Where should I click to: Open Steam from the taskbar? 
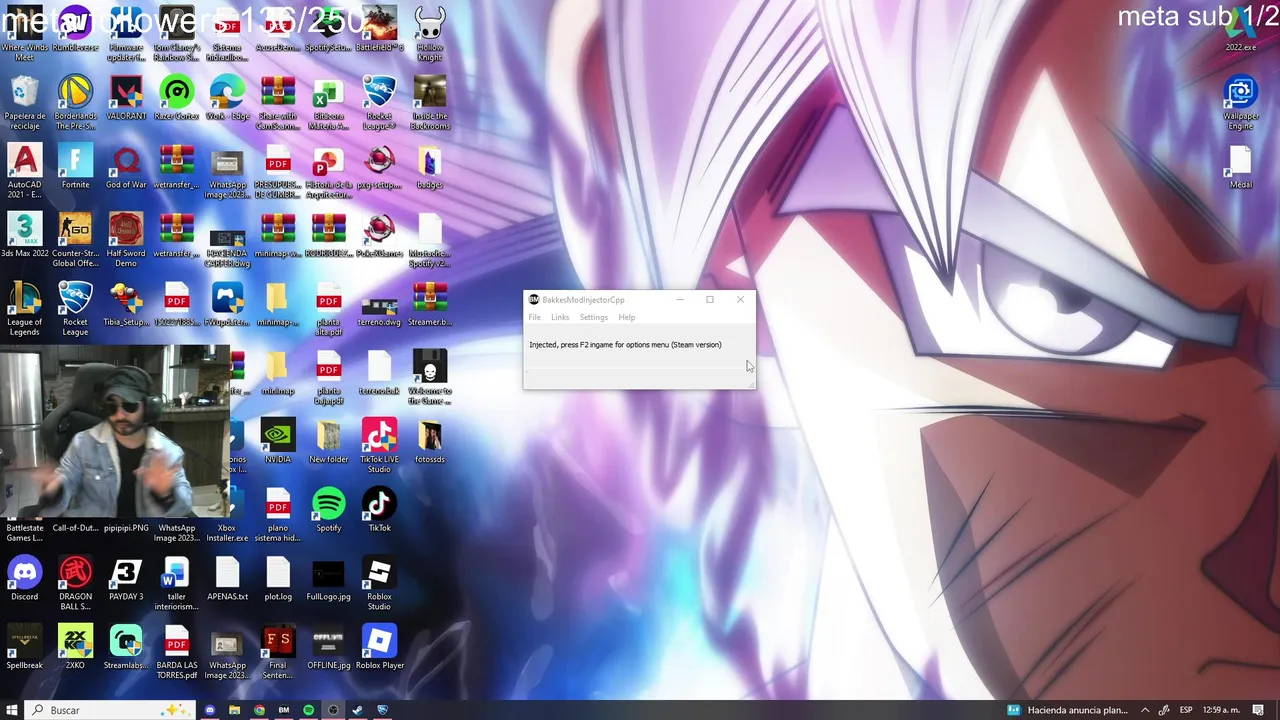357,710
